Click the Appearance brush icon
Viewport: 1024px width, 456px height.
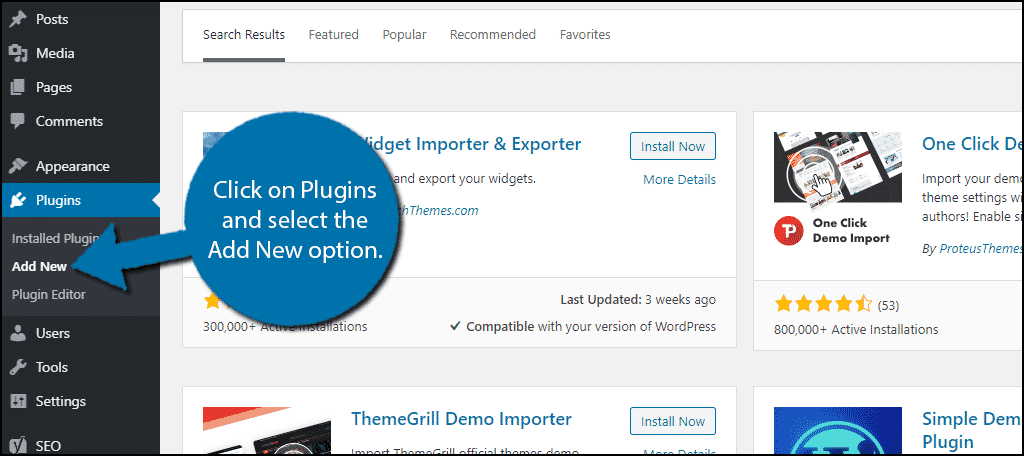pyautogui.click(x=18, y=166)
